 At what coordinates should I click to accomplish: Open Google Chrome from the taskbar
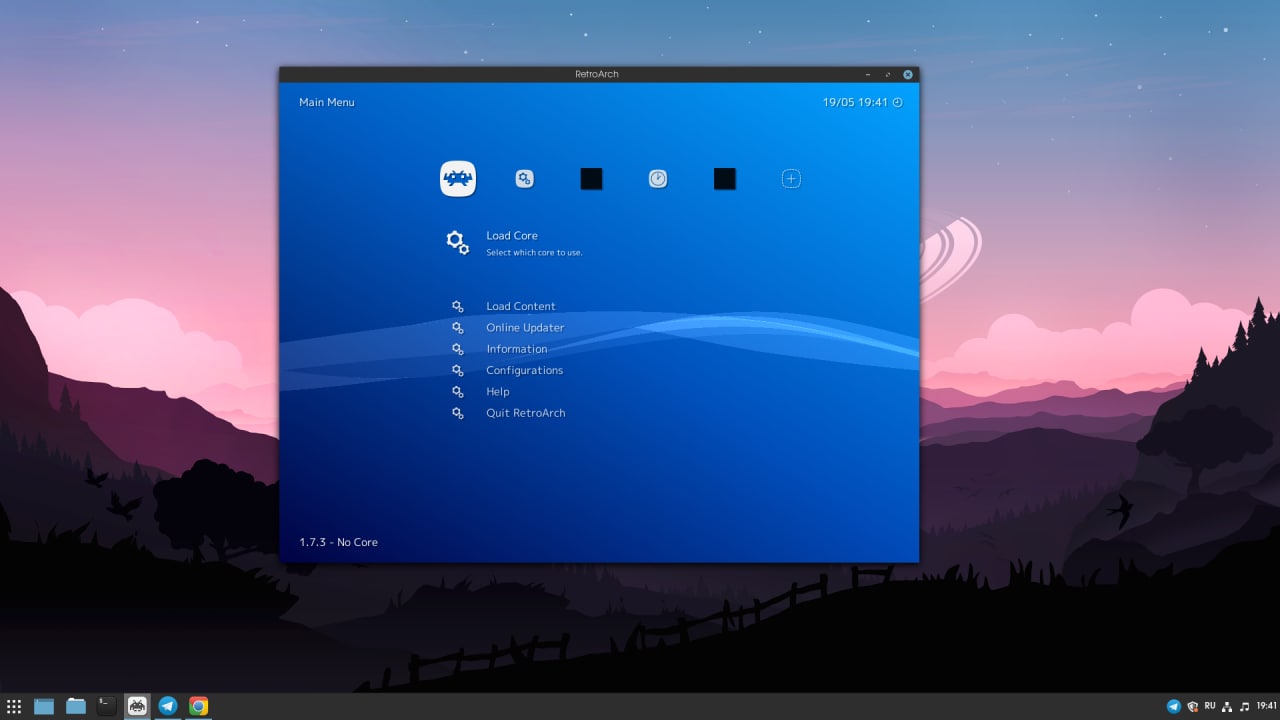(199, 706)
